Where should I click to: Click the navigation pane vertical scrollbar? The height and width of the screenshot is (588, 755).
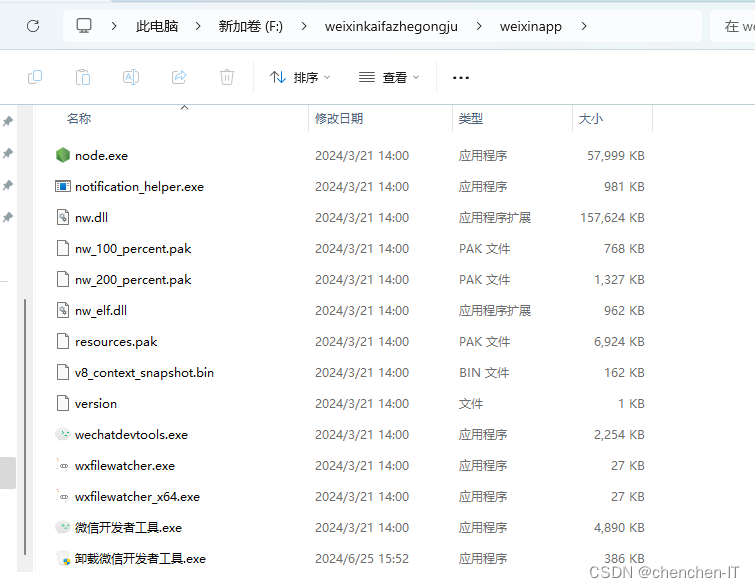click(x=25, y=426)
